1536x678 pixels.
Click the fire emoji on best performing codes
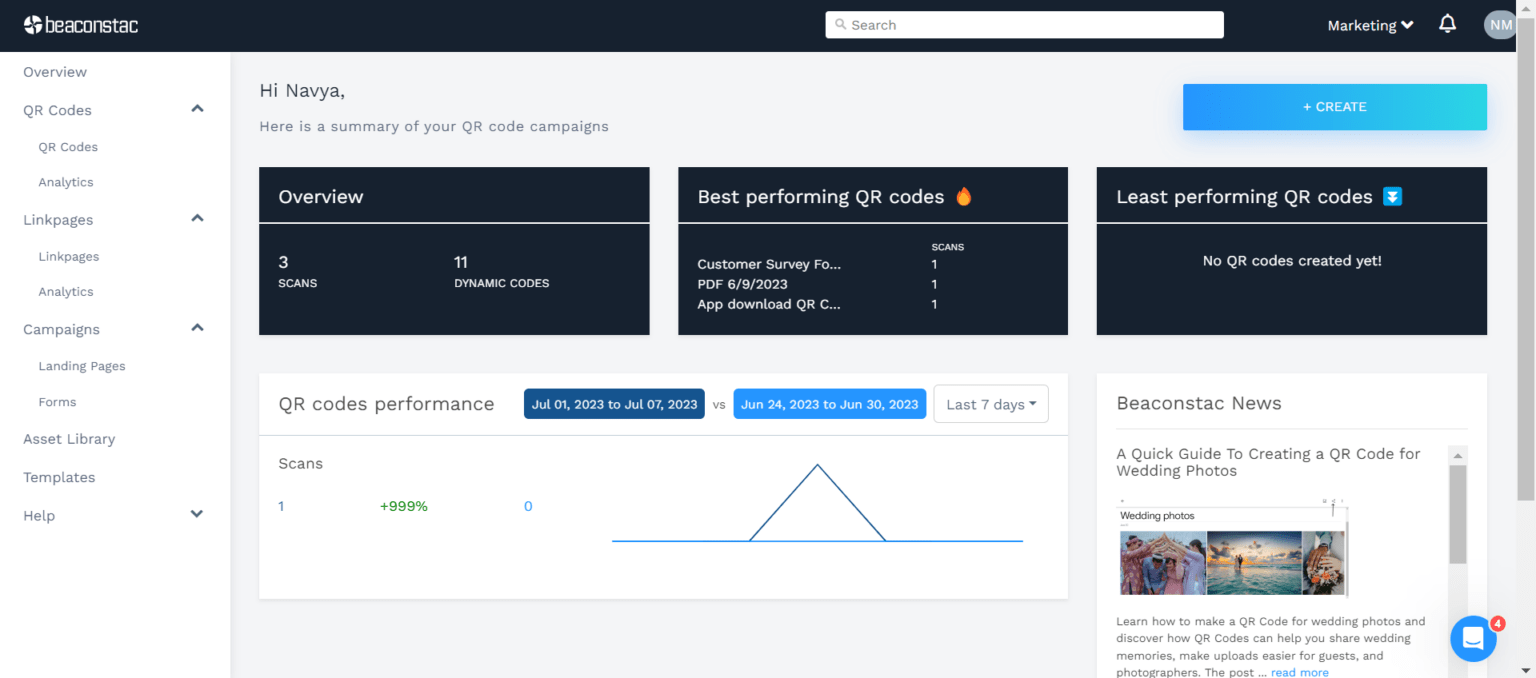pos(963,196)
